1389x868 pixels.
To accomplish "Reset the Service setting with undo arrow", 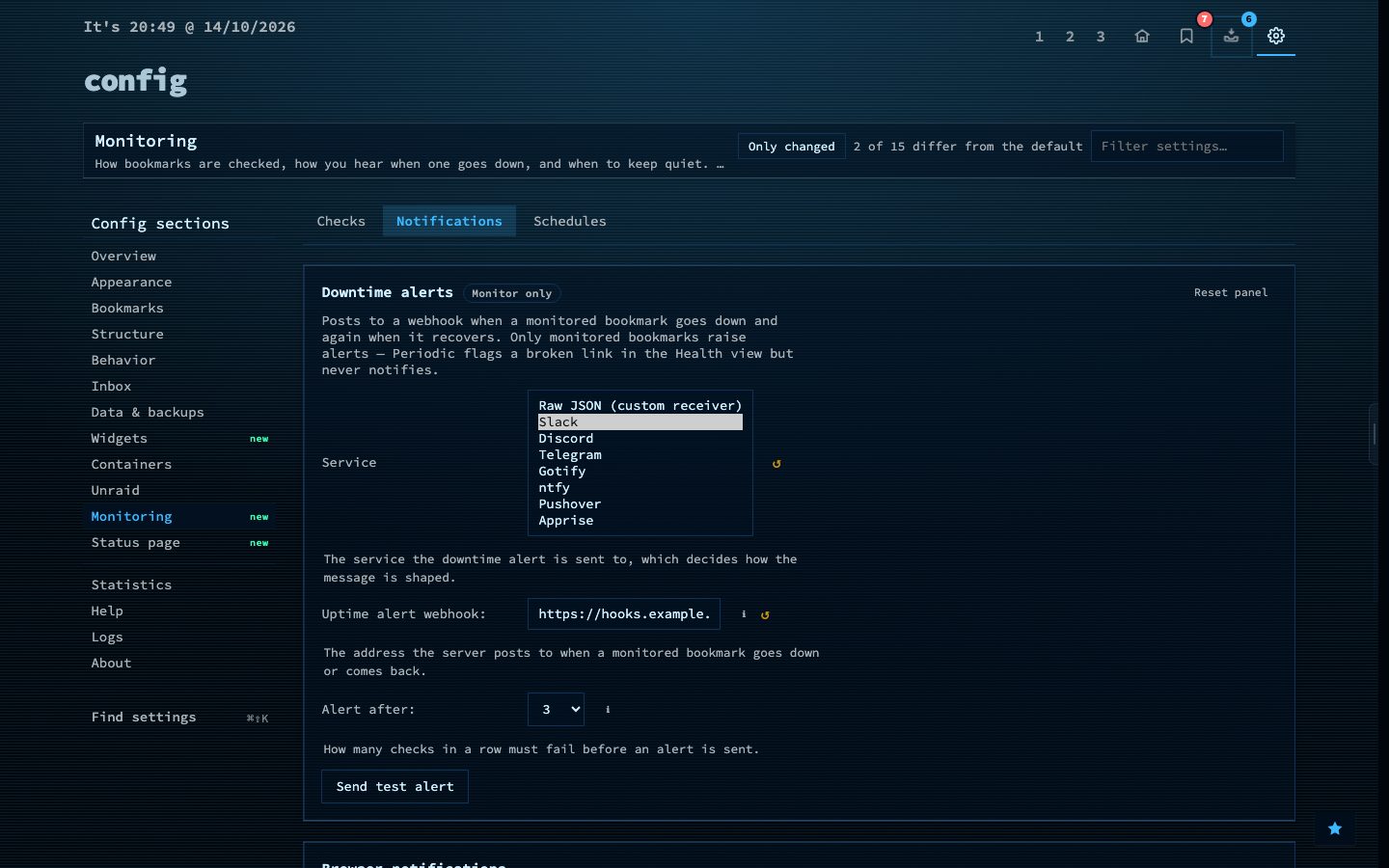I will coord(776,463).
